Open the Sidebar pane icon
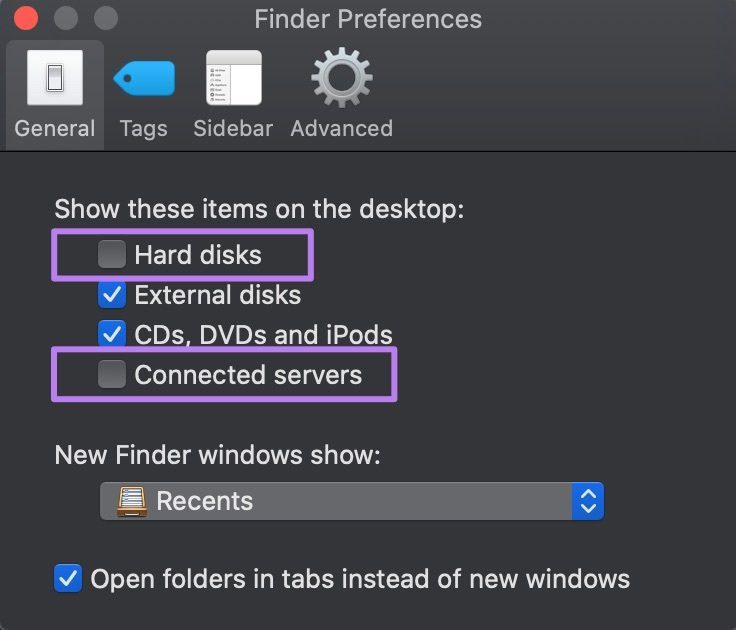736x630 pixels. click(x=234, y=78)
